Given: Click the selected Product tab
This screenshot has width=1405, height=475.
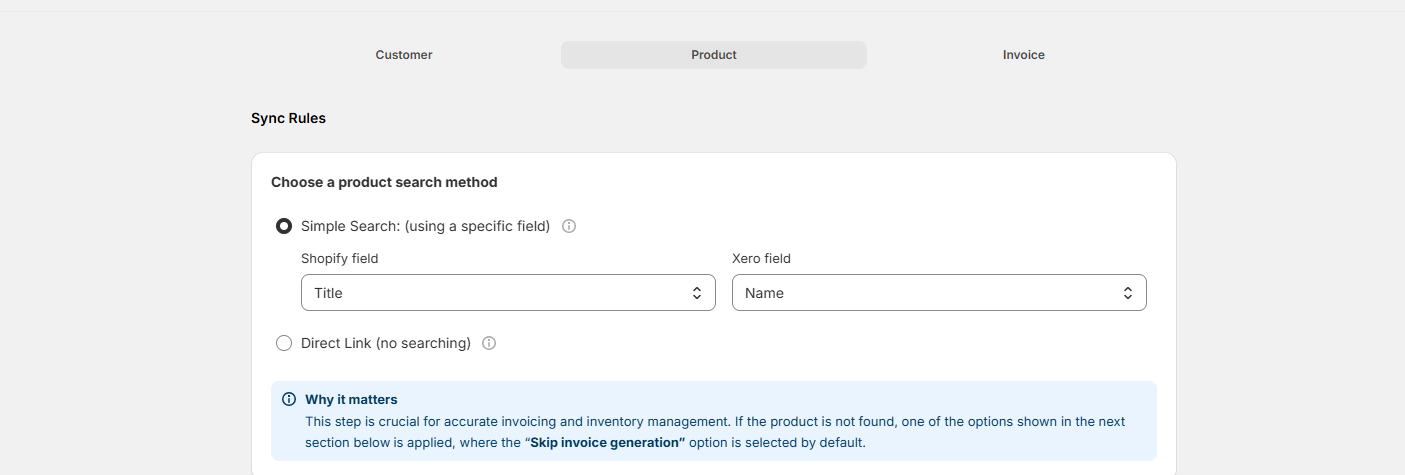Looking at the screenshot, I should point(713,55).
